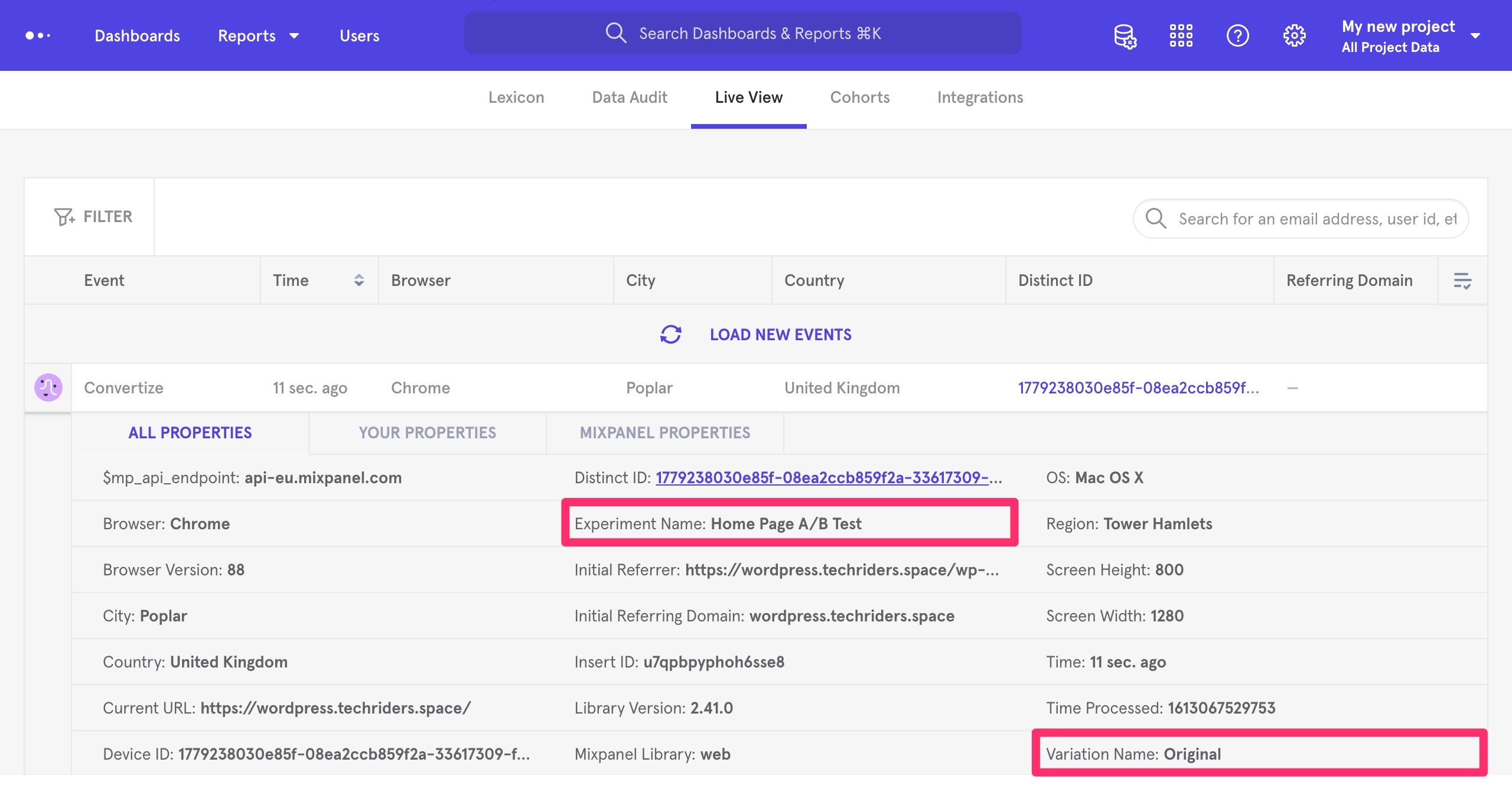Click the Current URL property

287,708
